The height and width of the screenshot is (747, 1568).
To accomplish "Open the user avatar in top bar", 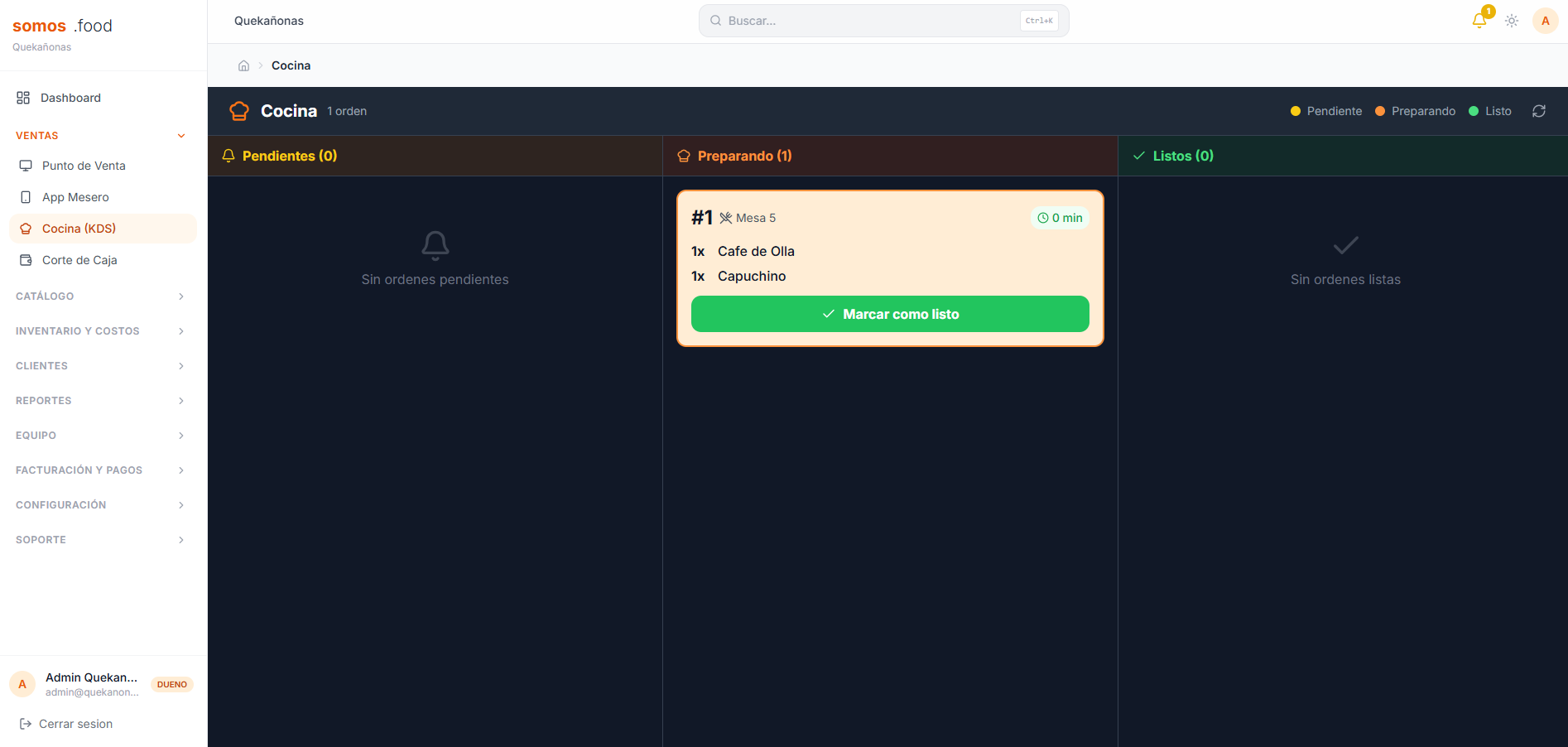I will [x=1545, y=21].
